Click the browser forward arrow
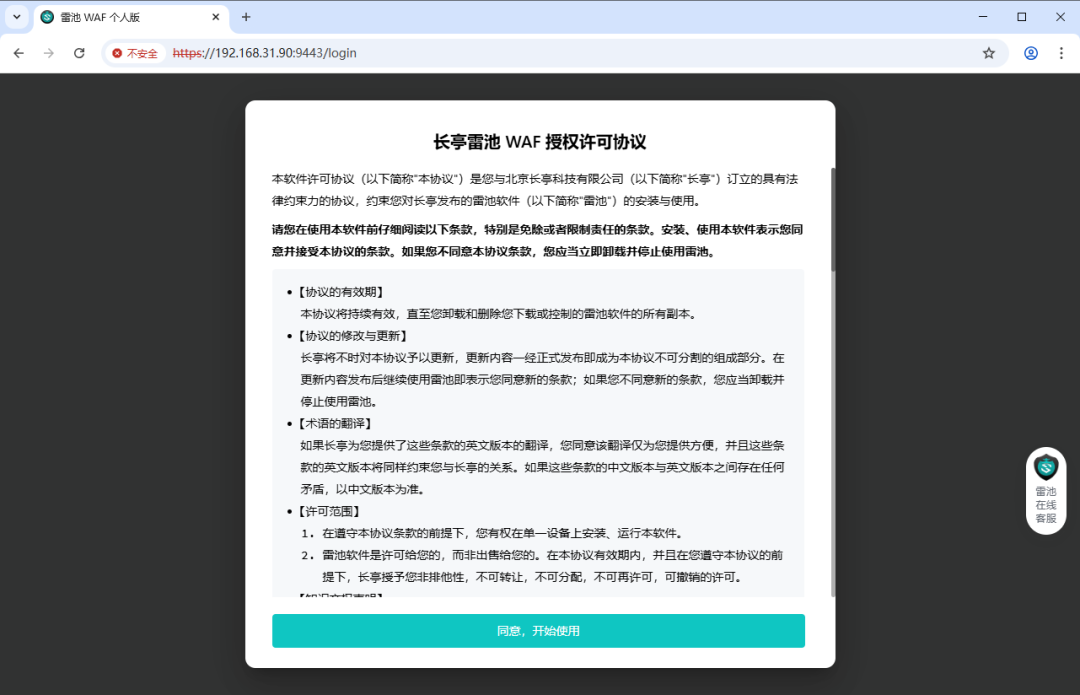 [48, 53]
